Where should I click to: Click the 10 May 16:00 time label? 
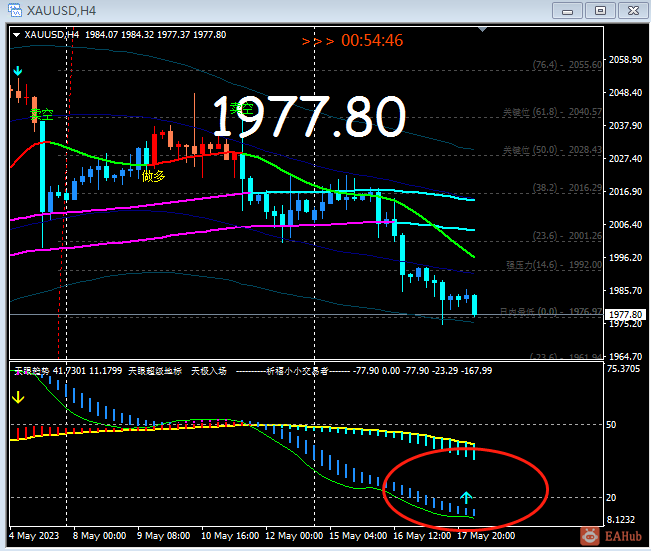pyautogui.click(x=230, y=536)
